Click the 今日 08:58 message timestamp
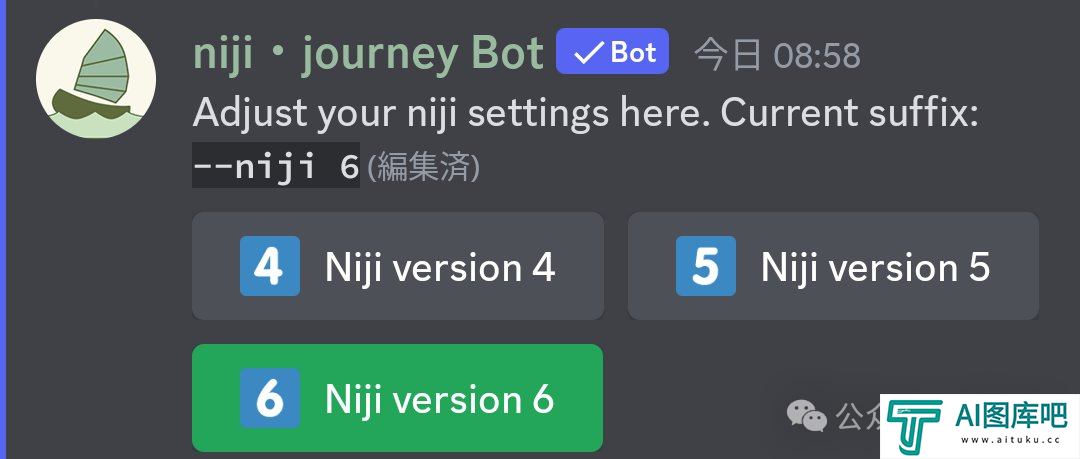 coord(777,55)
